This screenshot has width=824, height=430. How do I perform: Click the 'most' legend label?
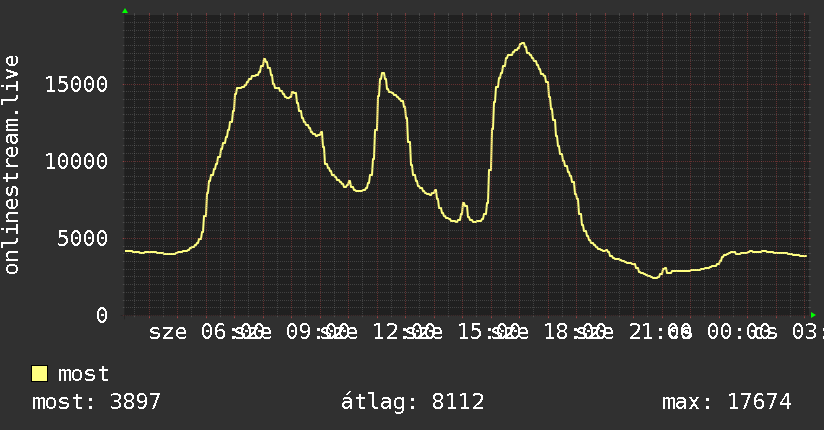(83, 374)
